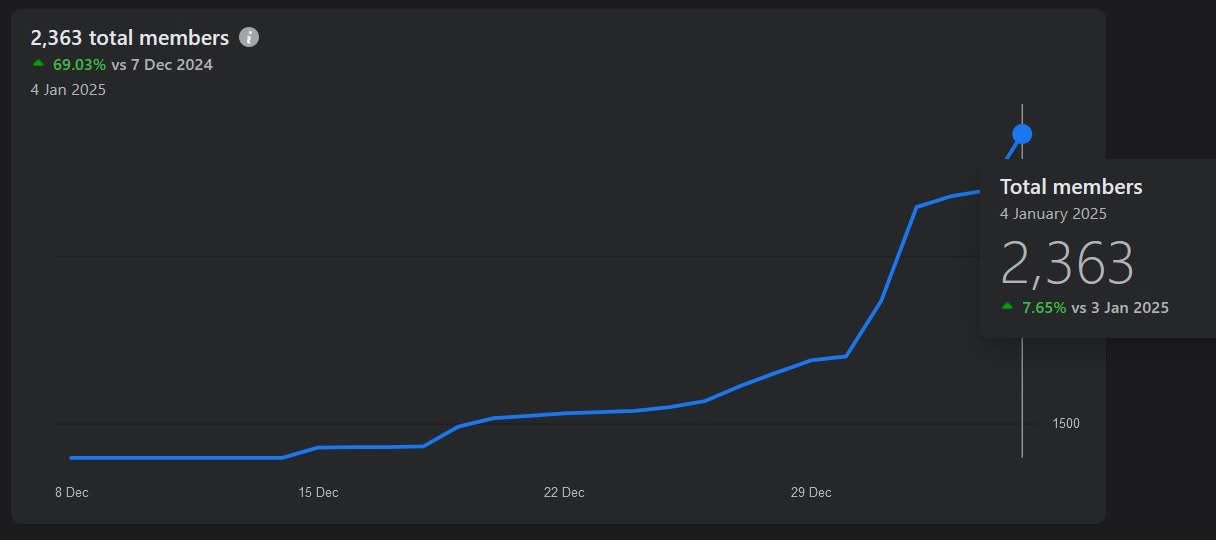
Task: Click the '15 Dec' axis label
Action: pyautogui.click(x=318, y=493)
